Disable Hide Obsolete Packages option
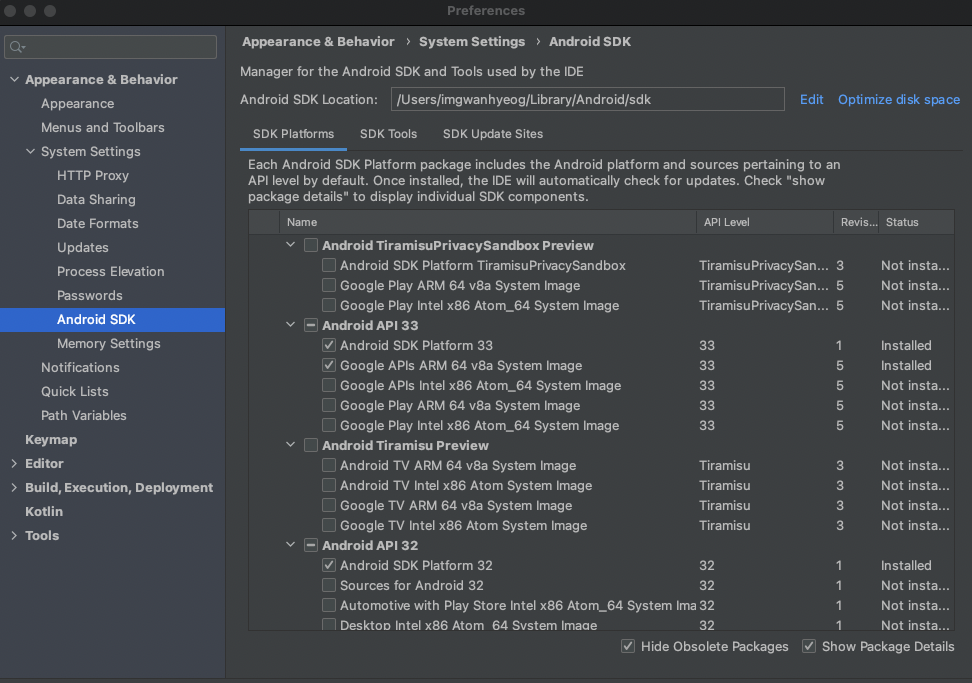972x683 pixels. point(628,646)
